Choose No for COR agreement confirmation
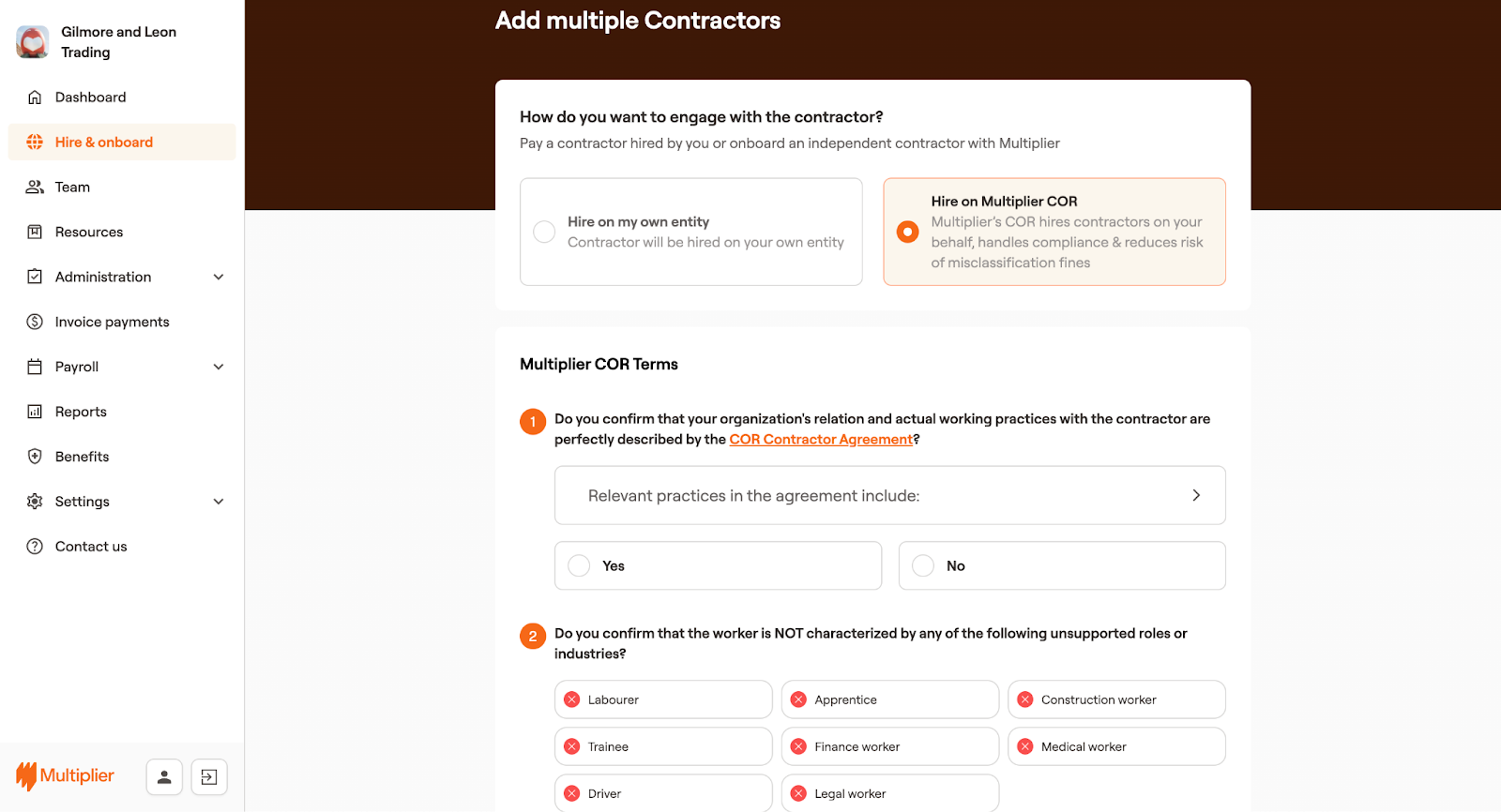Viewport: 1501px width, 812px height. click(924, 565)
